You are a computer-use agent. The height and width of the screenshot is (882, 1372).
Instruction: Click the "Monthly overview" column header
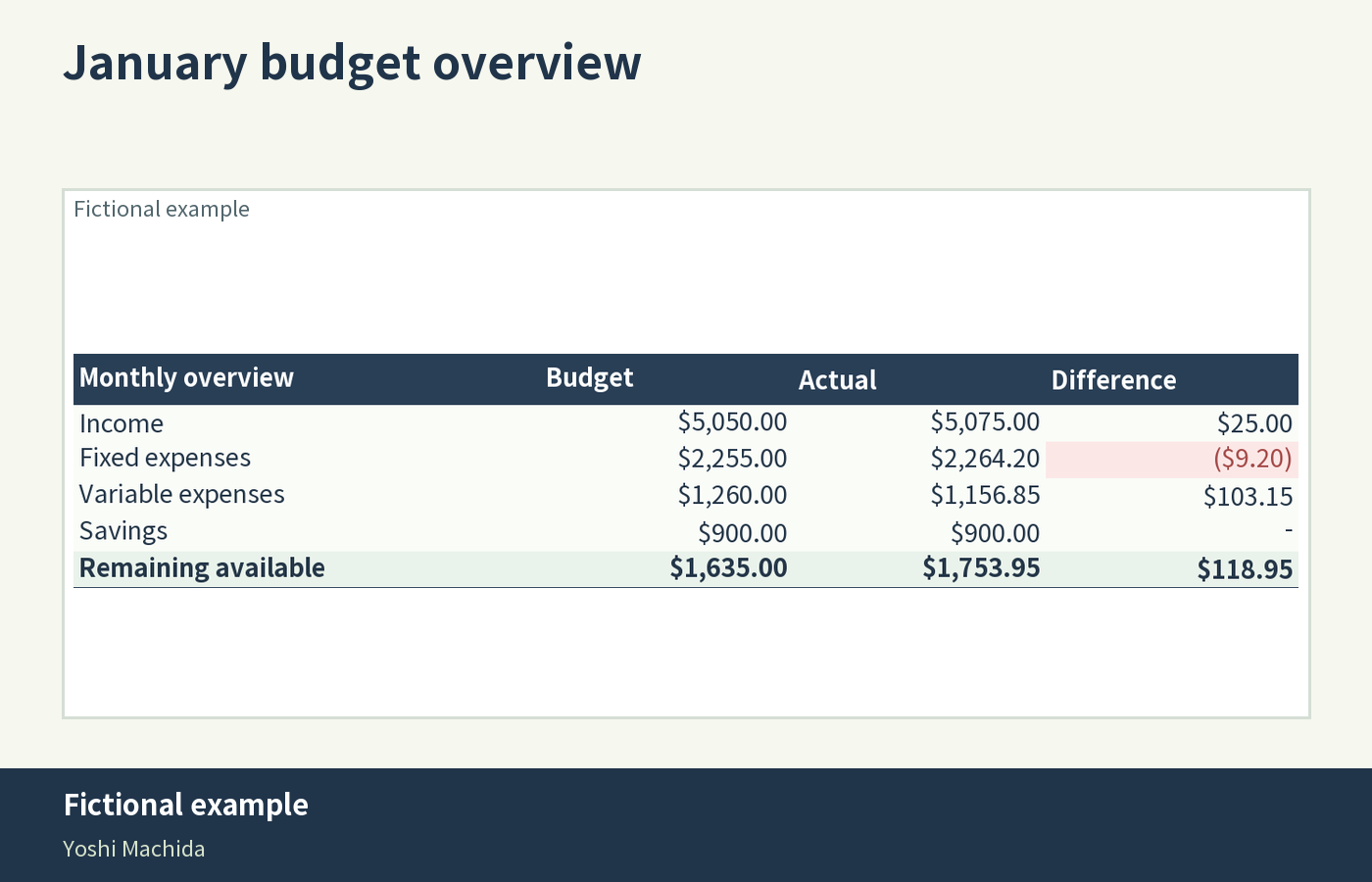186,378
